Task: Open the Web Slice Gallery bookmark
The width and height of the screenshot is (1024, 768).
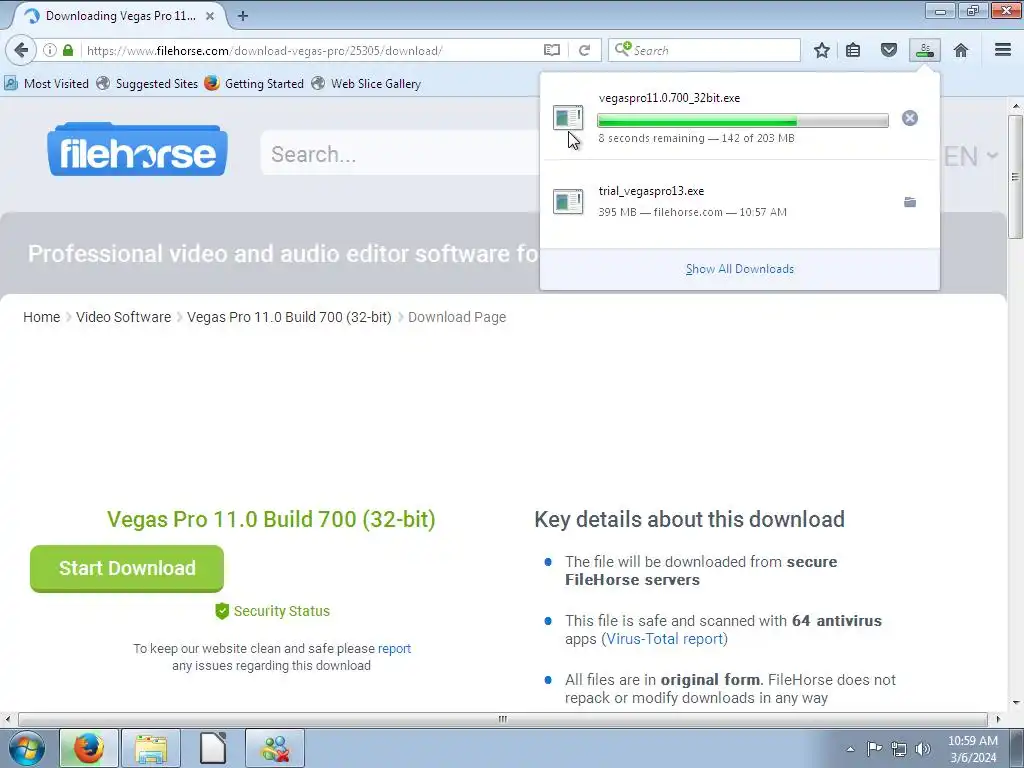Action: (x=366, y=84)
